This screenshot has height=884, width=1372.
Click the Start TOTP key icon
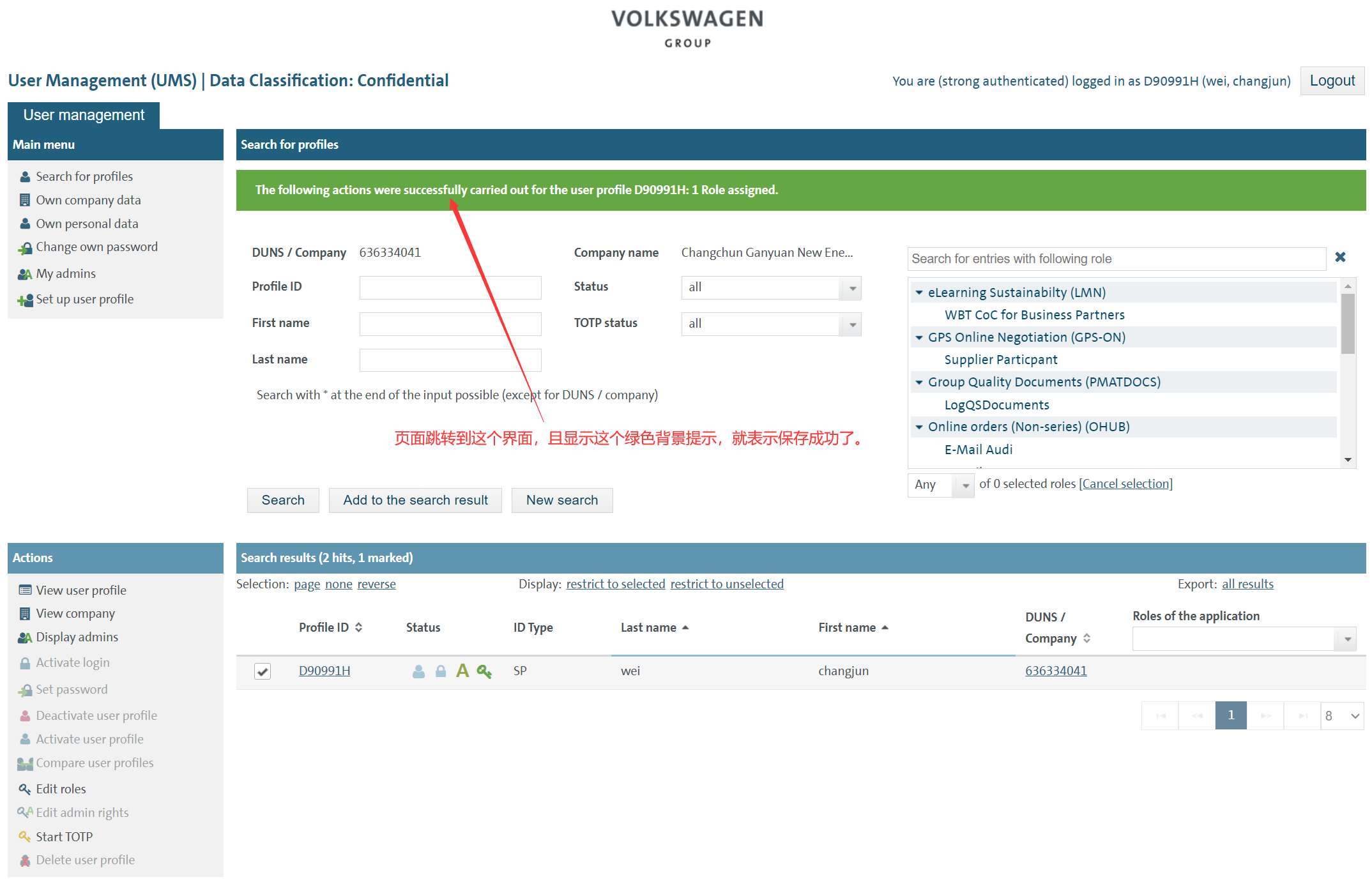pyautogui.click(x=25, y=837)
